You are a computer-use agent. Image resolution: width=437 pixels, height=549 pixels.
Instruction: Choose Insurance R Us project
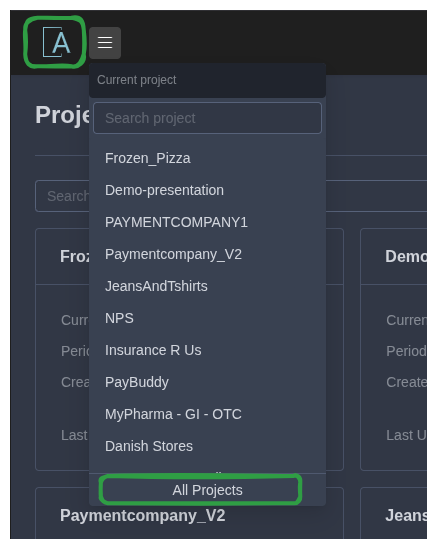tap(207, 350)
